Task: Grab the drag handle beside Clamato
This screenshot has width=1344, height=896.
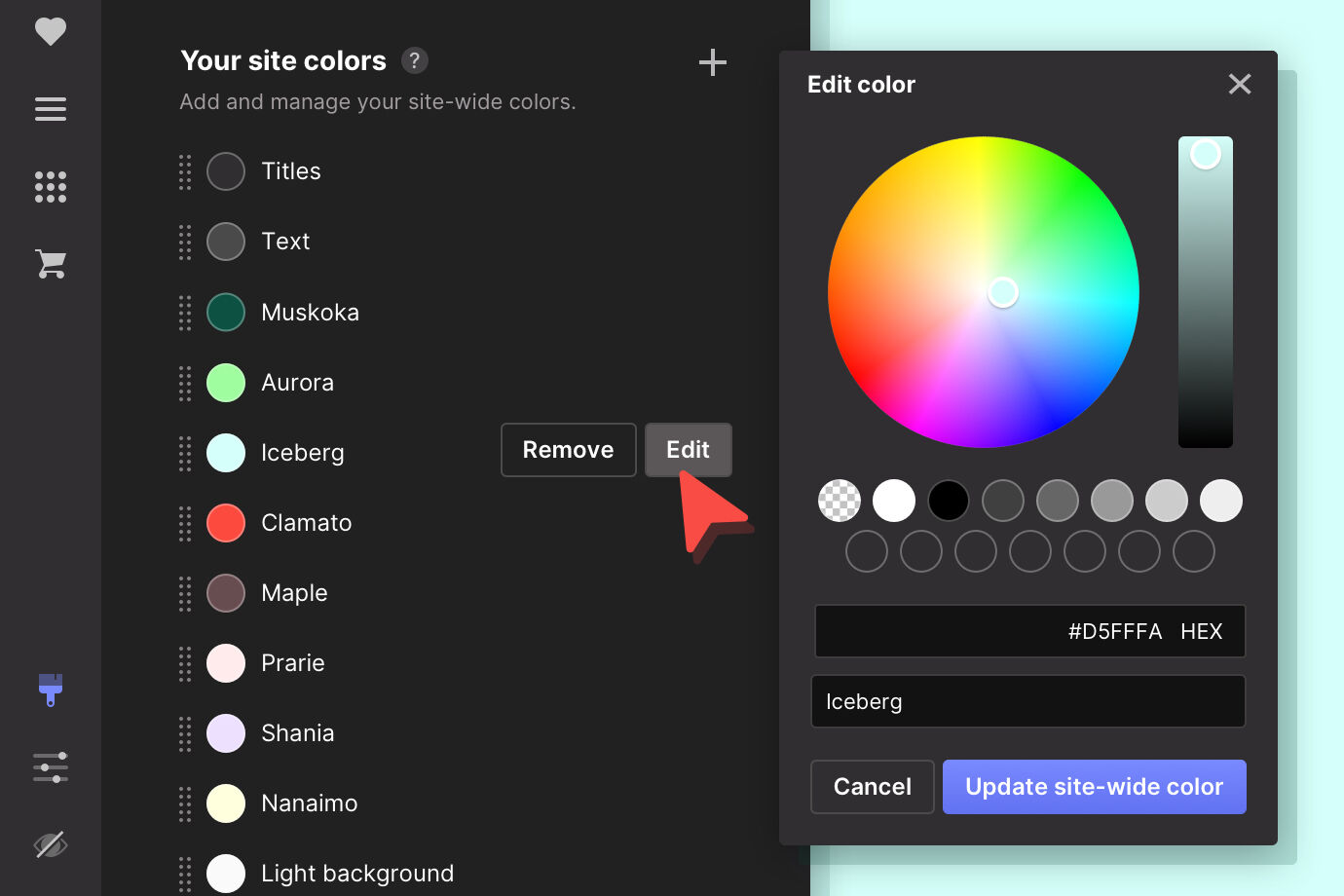Action: [x=184, y=523]
